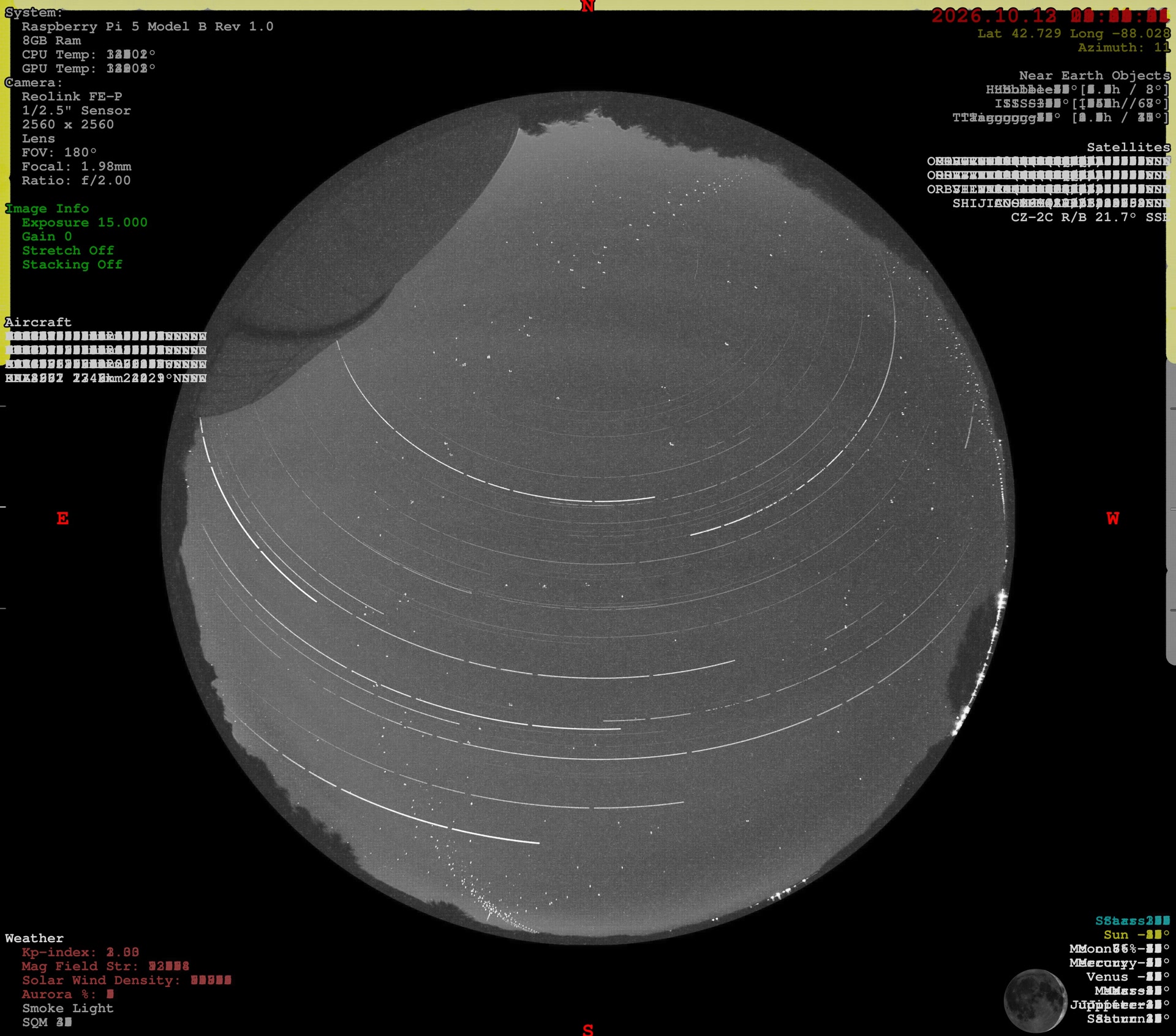Click the Lat 42.729 Long coordinates

point(1074,34)
